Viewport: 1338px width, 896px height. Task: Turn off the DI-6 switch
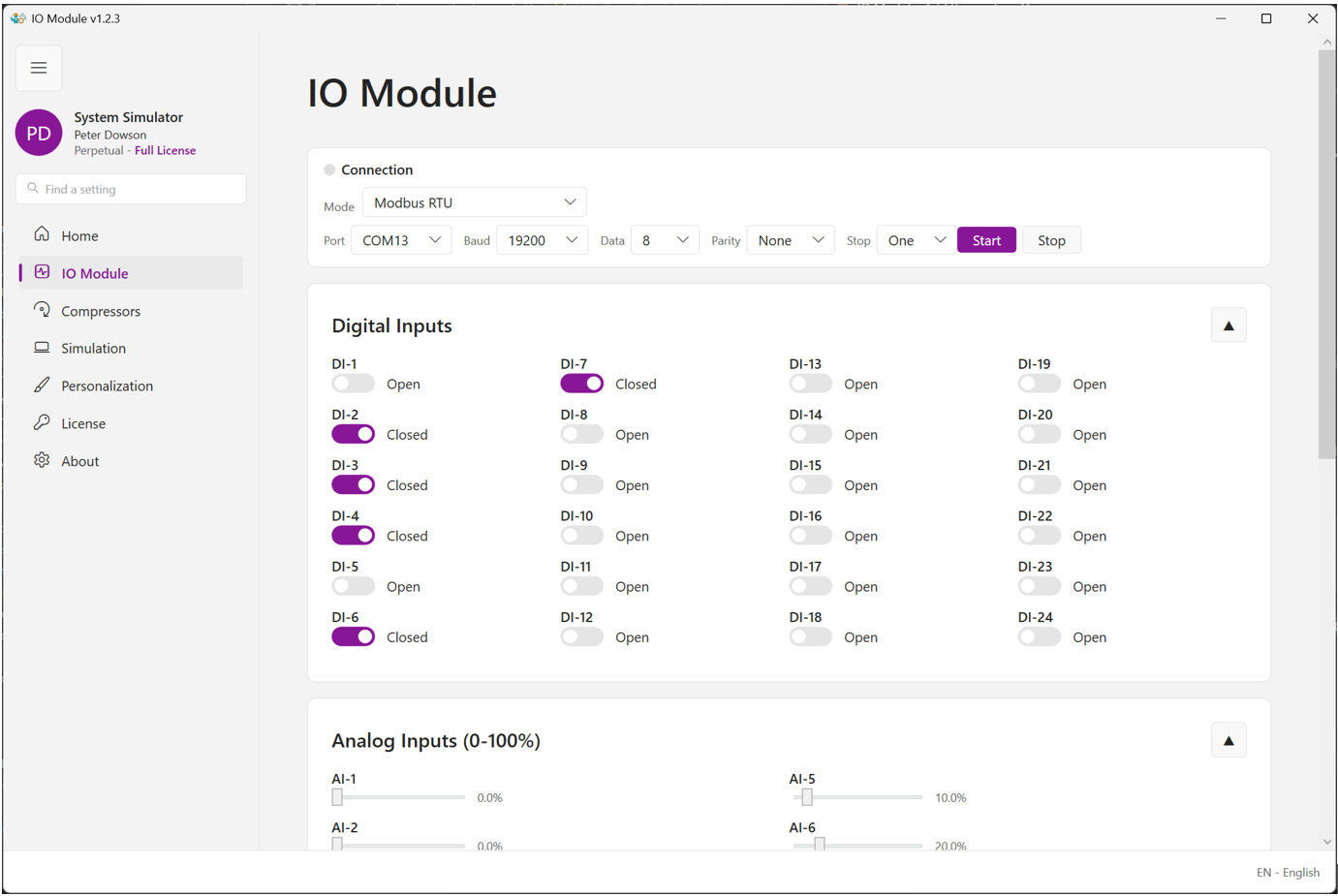click(x=353, y=635)
